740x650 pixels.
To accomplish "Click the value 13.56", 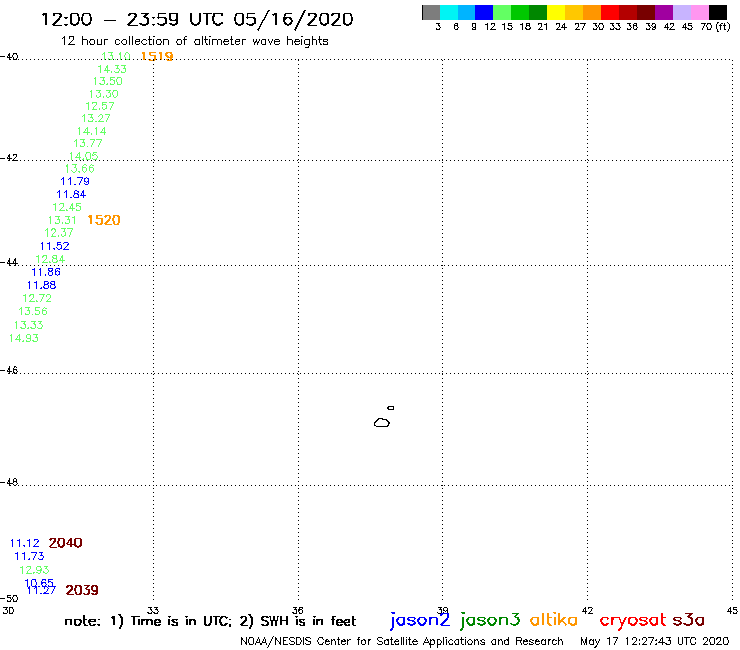I will click(33, 312).
